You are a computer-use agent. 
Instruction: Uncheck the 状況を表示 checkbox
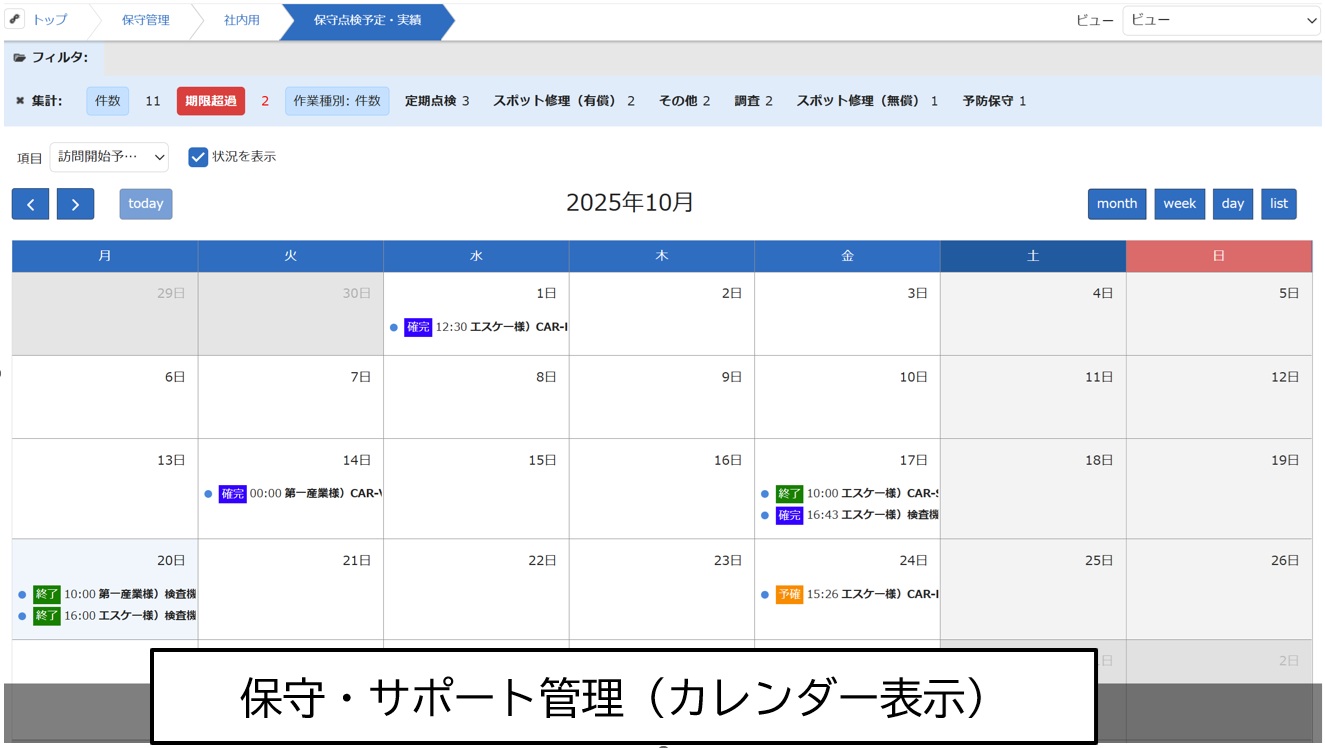[198, 157]
